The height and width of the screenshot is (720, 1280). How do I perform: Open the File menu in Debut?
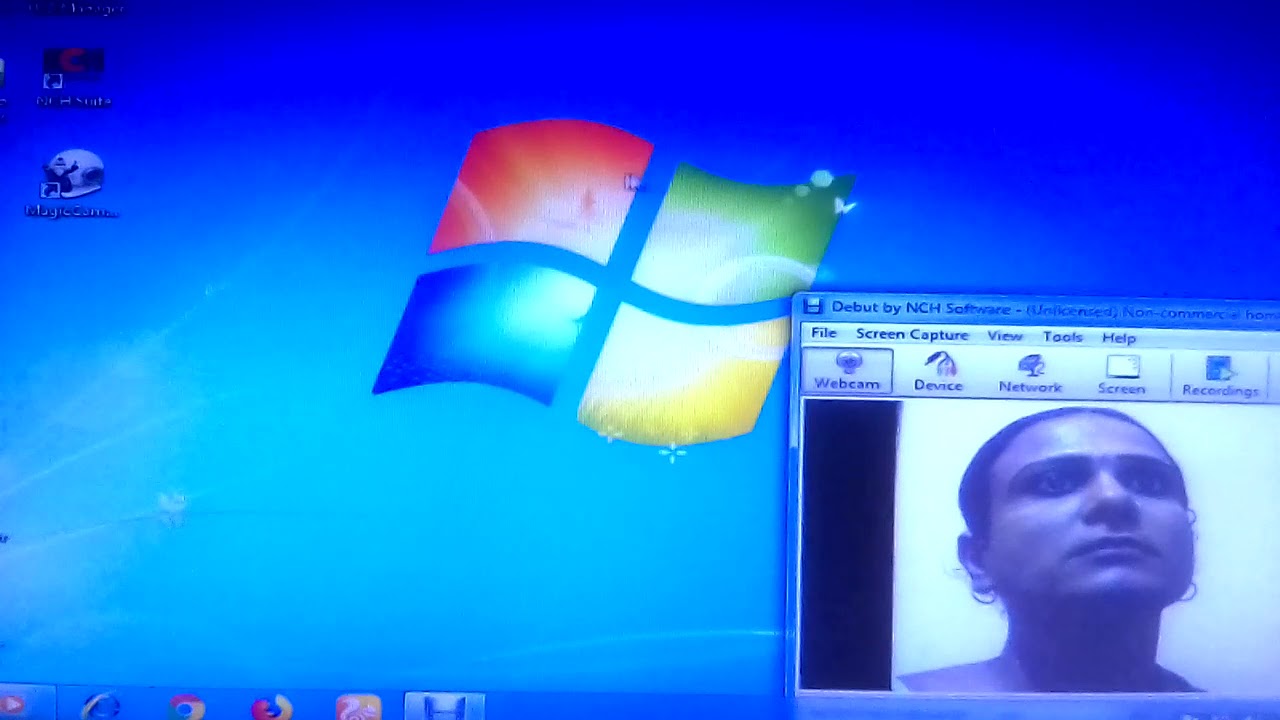823,333
